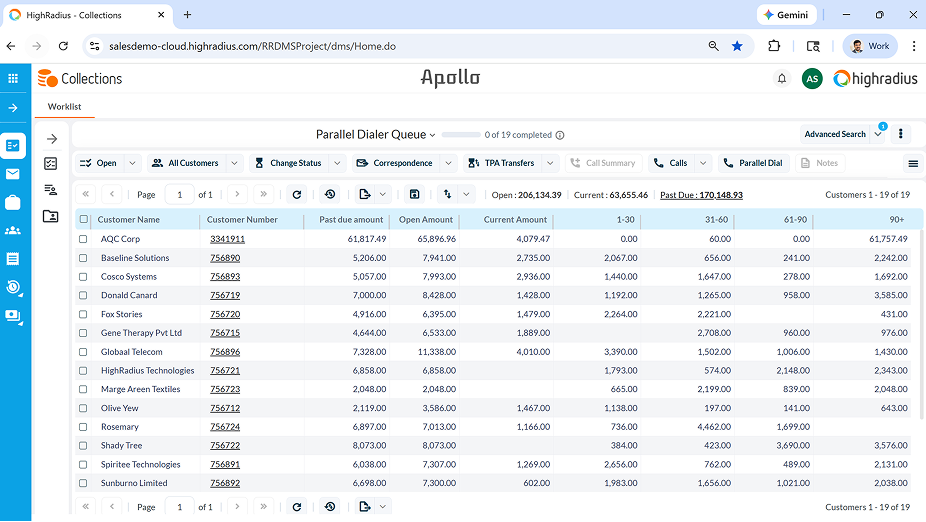
Task: Open the Correspondence dropdown arrow
Action: click(x=448, y=163)
